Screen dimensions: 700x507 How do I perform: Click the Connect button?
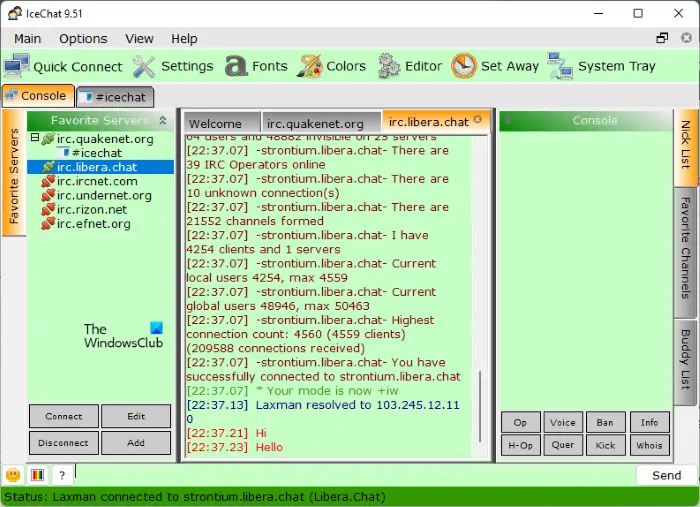point(64,416)
